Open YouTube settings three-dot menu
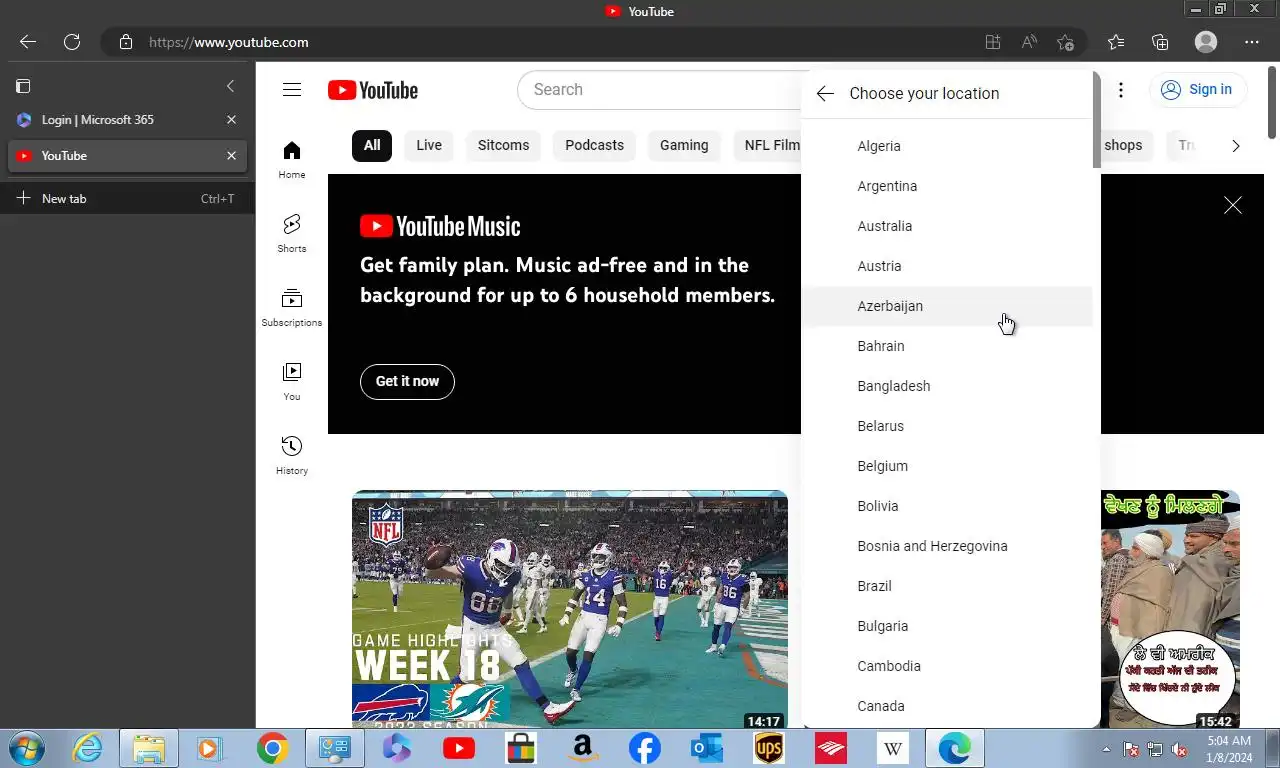The image size is (1280, 768). (1121, 90)
